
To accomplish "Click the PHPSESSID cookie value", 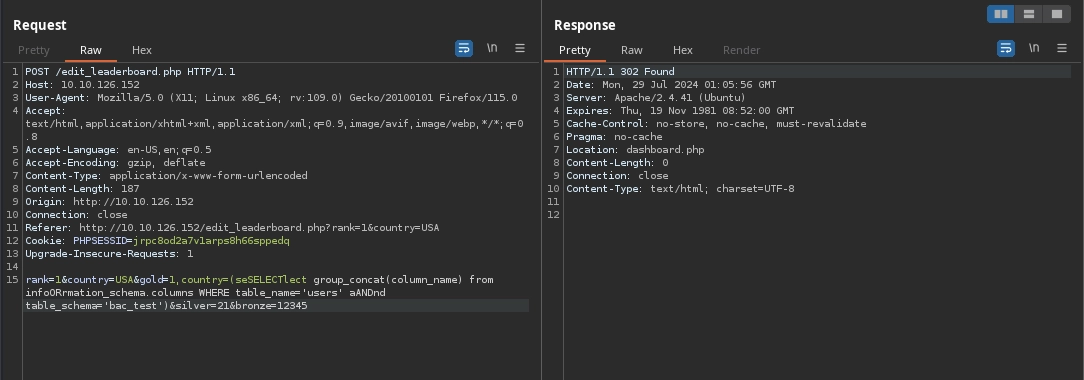I will click(x=211, y=240).
